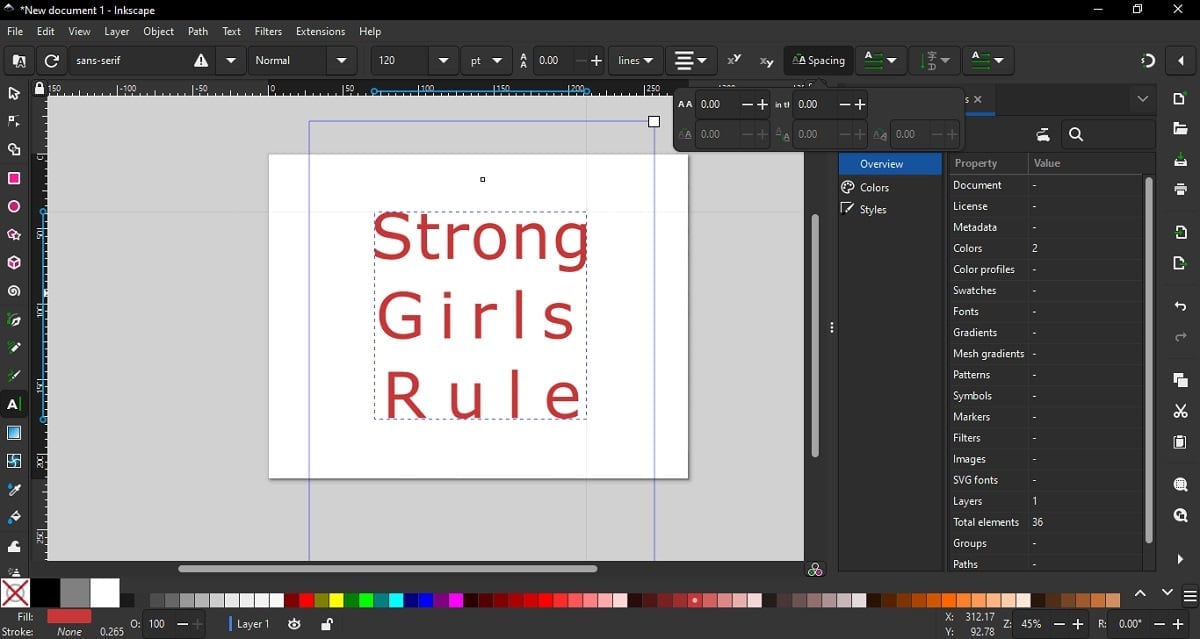Open the Filters menu

tap(268, 31)
